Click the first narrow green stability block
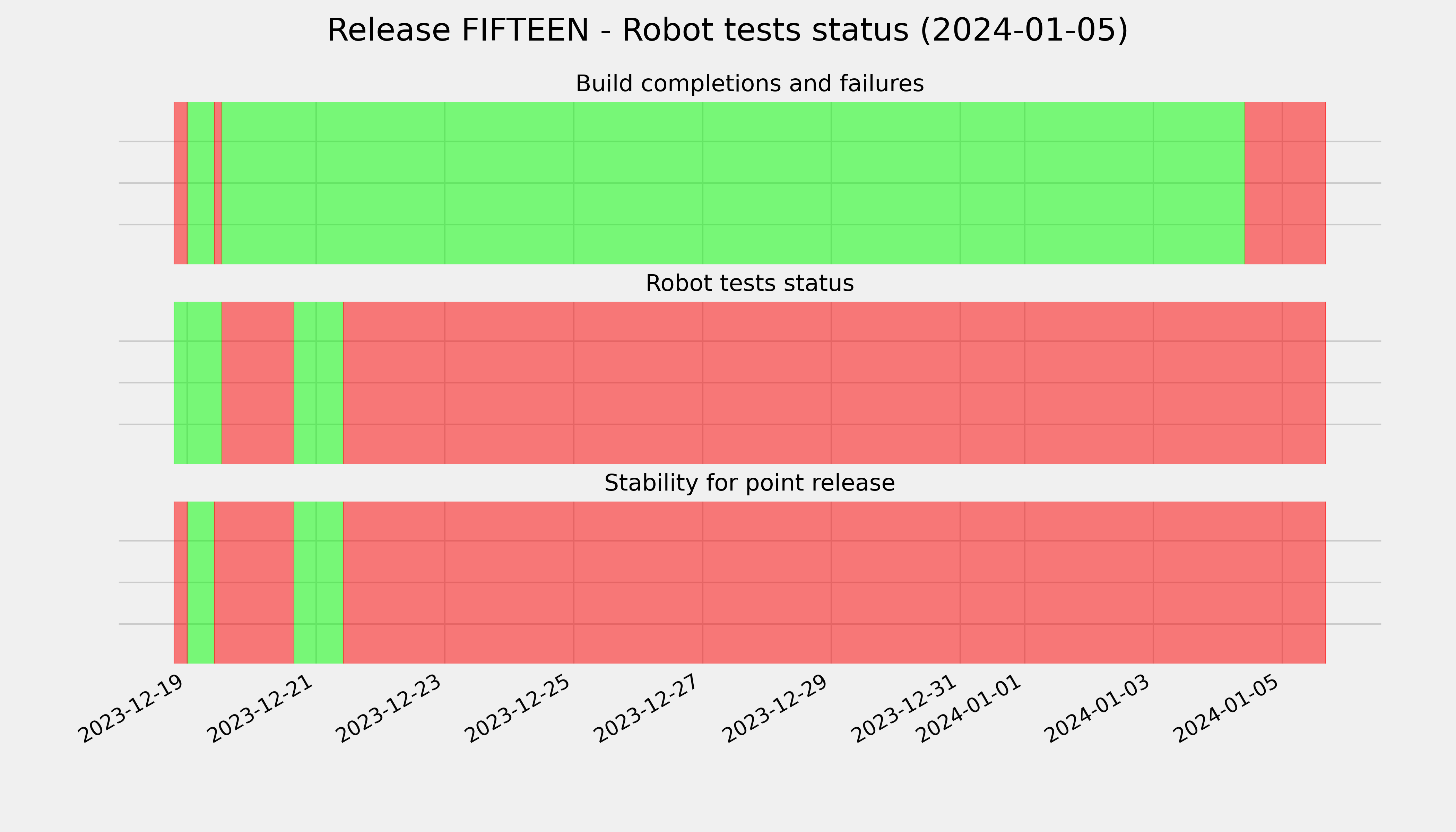This screenshot has height=832, width=1456. 201,583
